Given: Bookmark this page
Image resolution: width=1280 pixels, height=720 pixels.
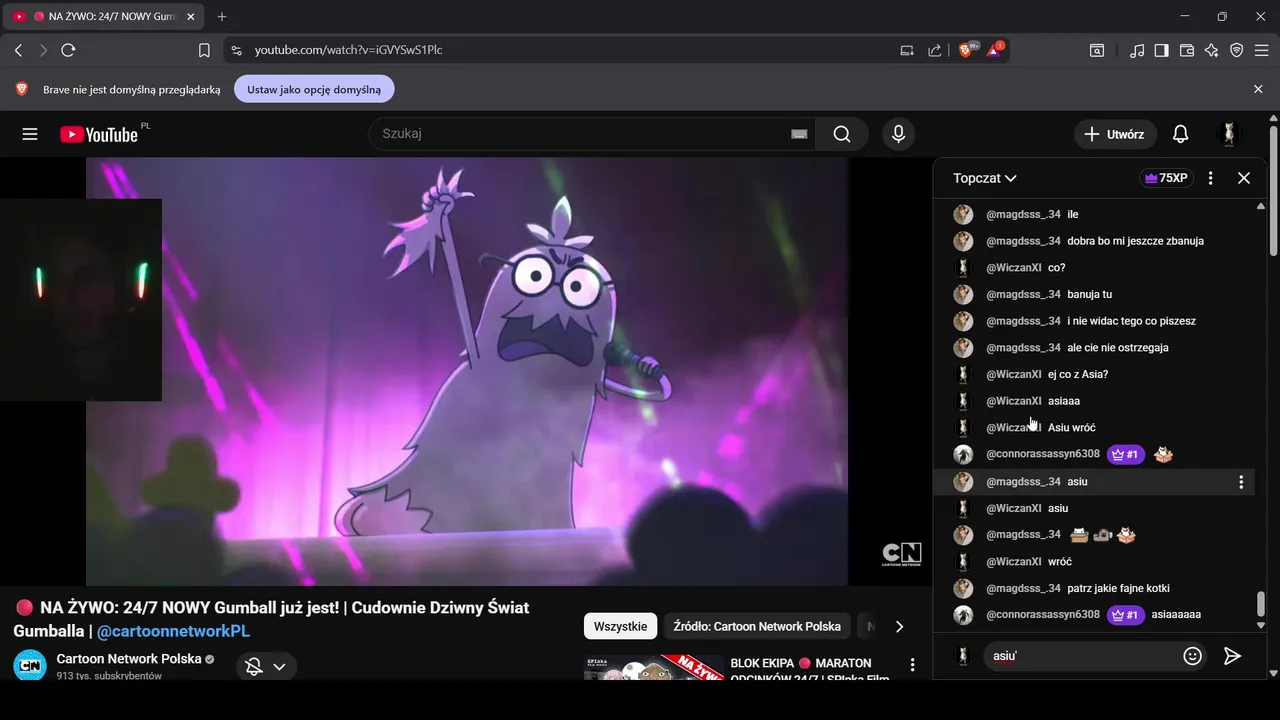Looking at the screenshot, I should (204, 50).
